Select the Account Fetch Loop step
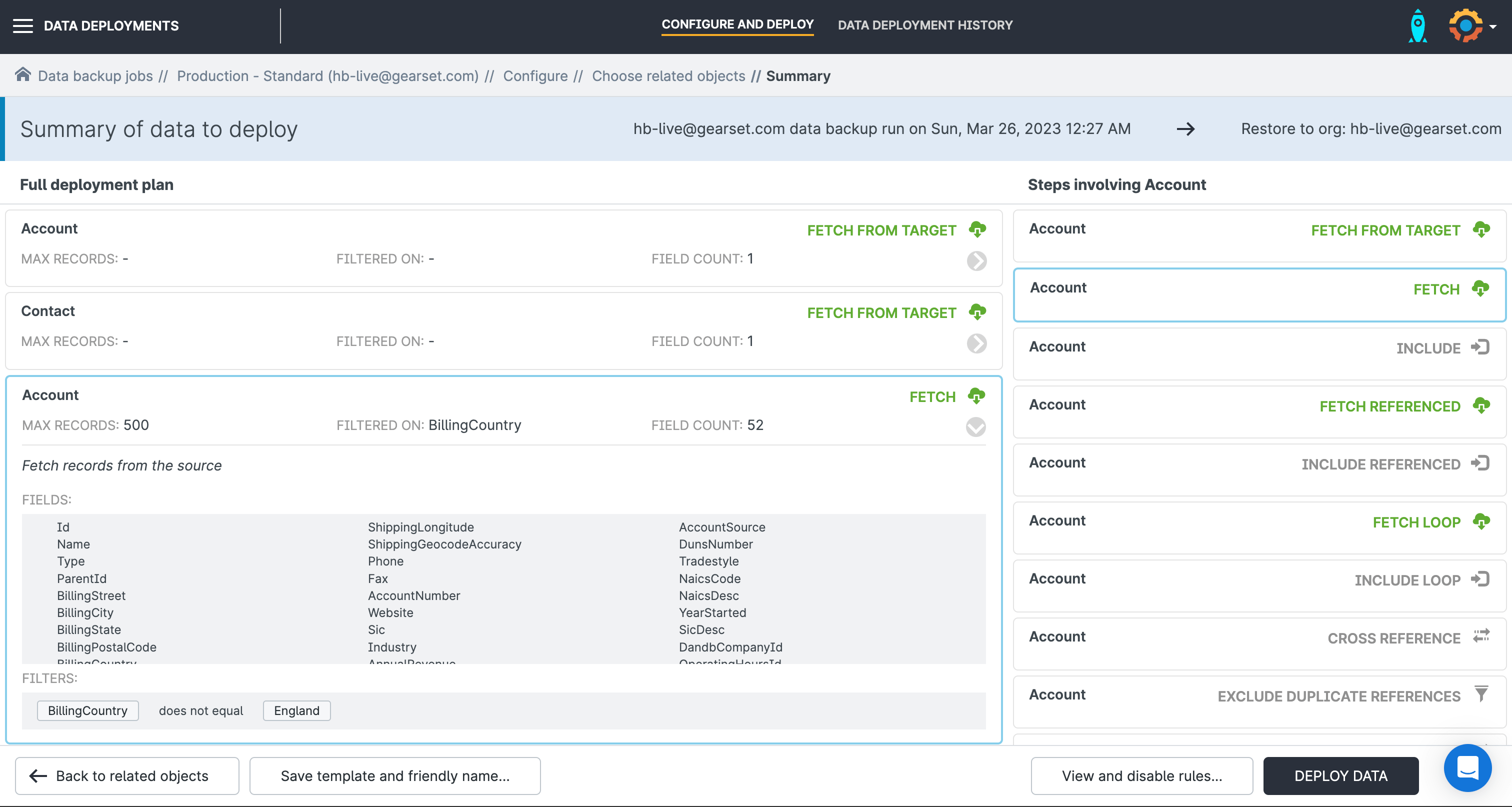Image resolution: width=1512 pixels, height=807 pixels. (x=1259, y=527)
